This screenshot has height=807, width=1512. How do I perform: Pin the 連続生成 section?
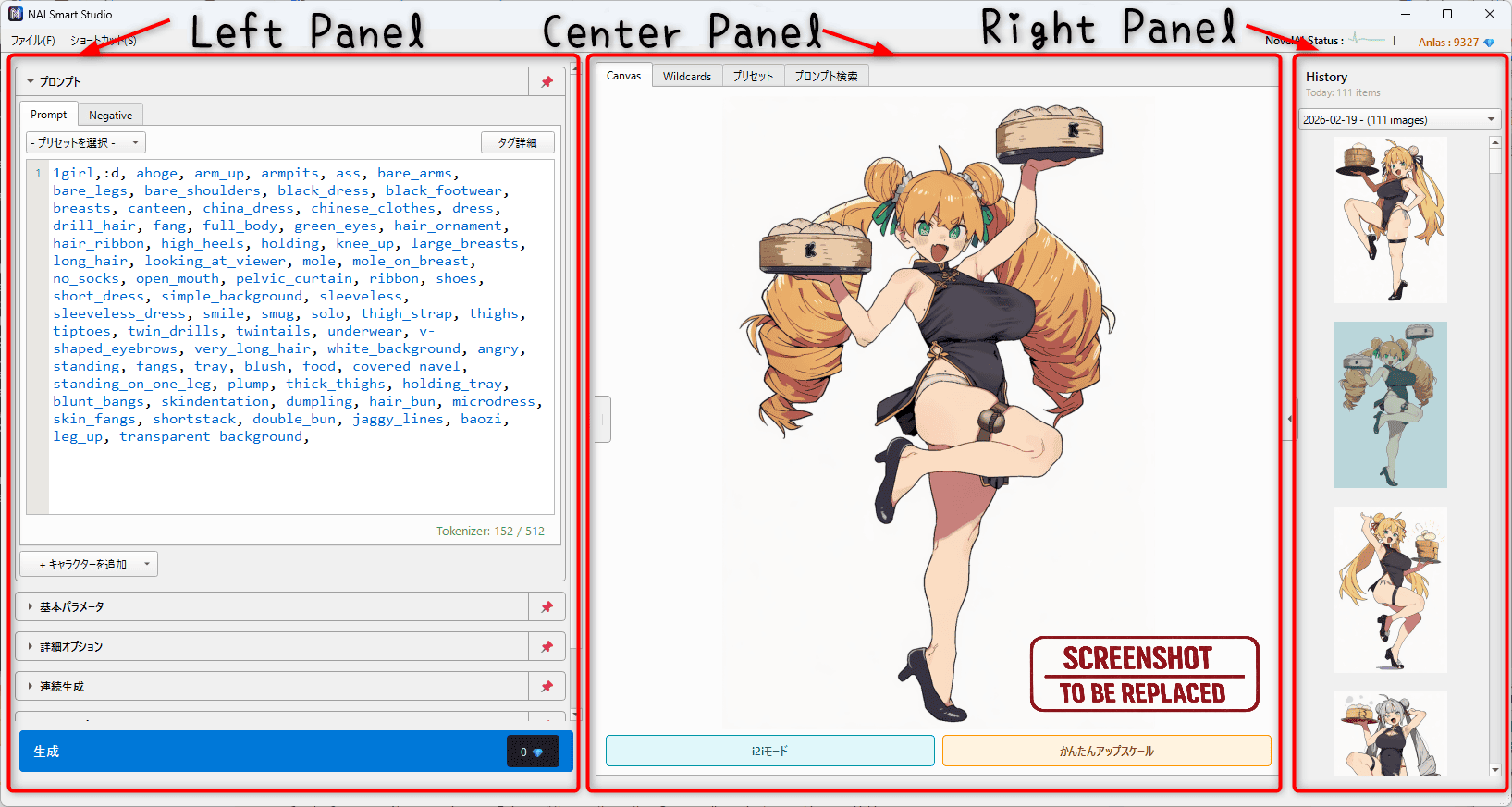click(547, 687)
